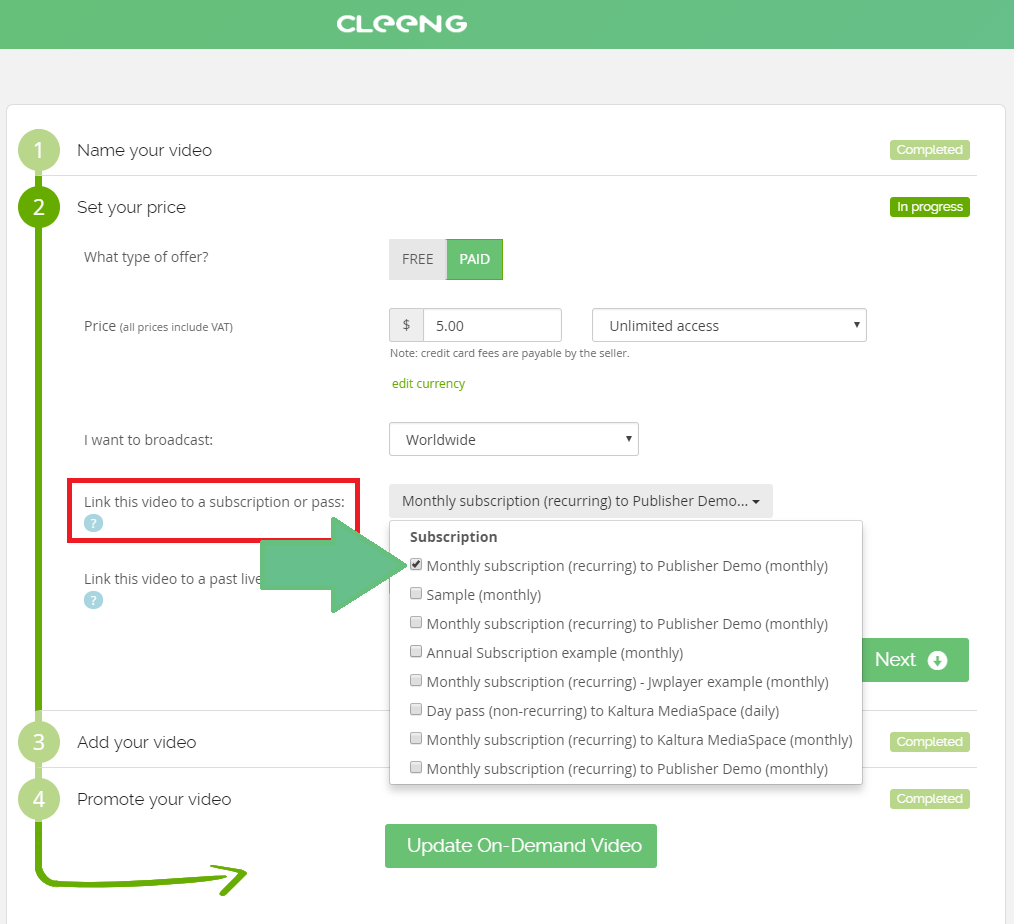
Task: Click the 'Subscription' group heading in the list
Action: [x=453, y=537]
